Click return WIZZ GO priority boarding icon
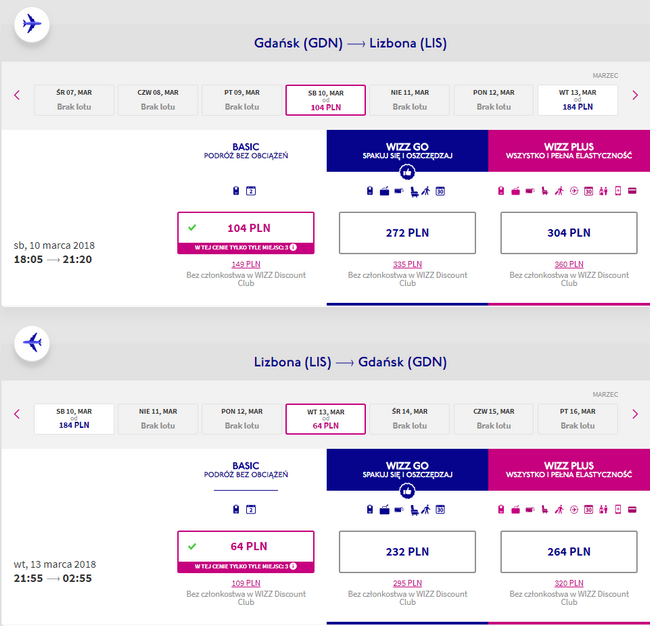Image resolution: width=650 pixels, height=626 pixels. (426, 510)
